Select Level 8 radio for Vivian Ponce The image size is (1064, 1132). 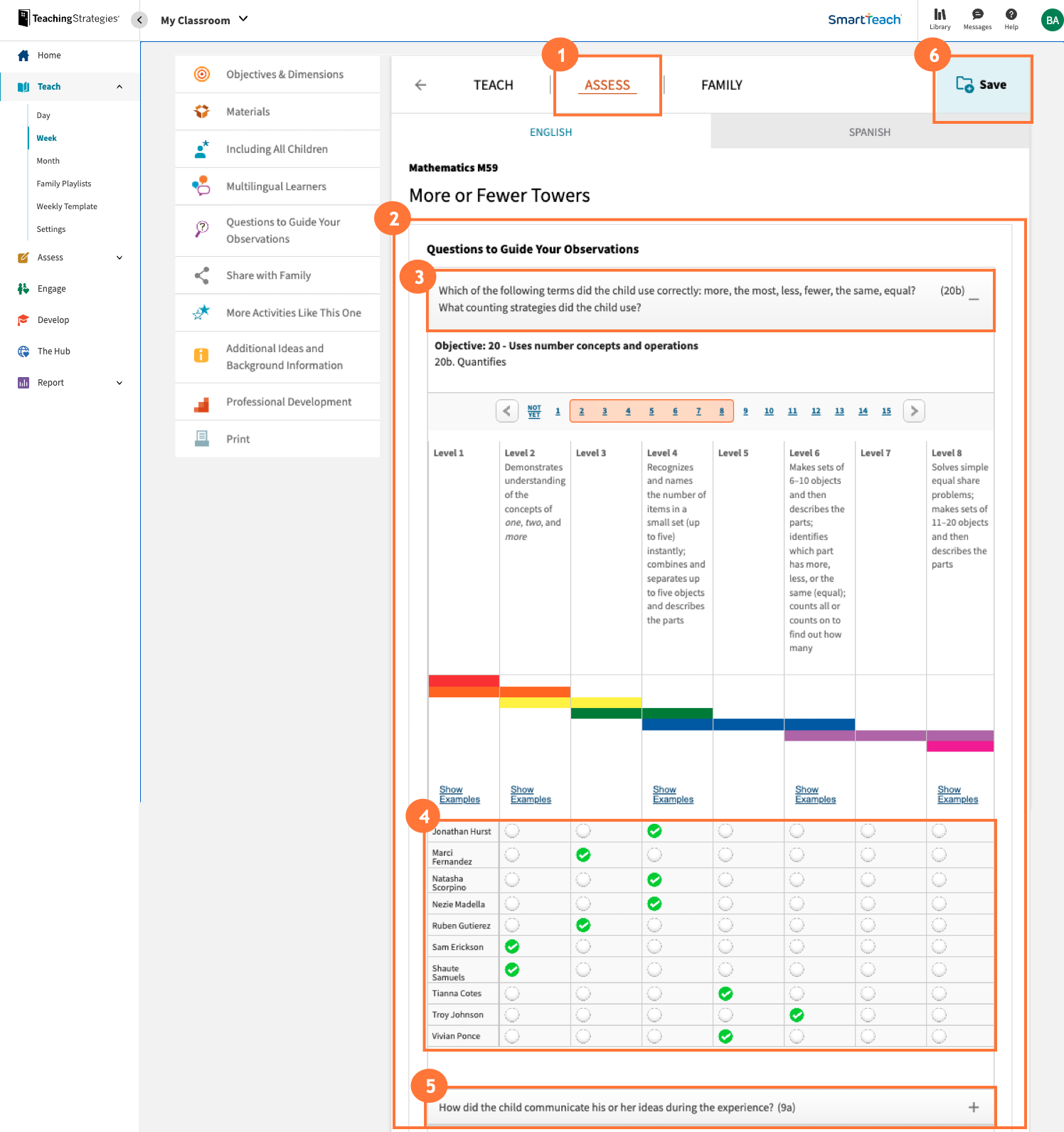click(939, 1036)
